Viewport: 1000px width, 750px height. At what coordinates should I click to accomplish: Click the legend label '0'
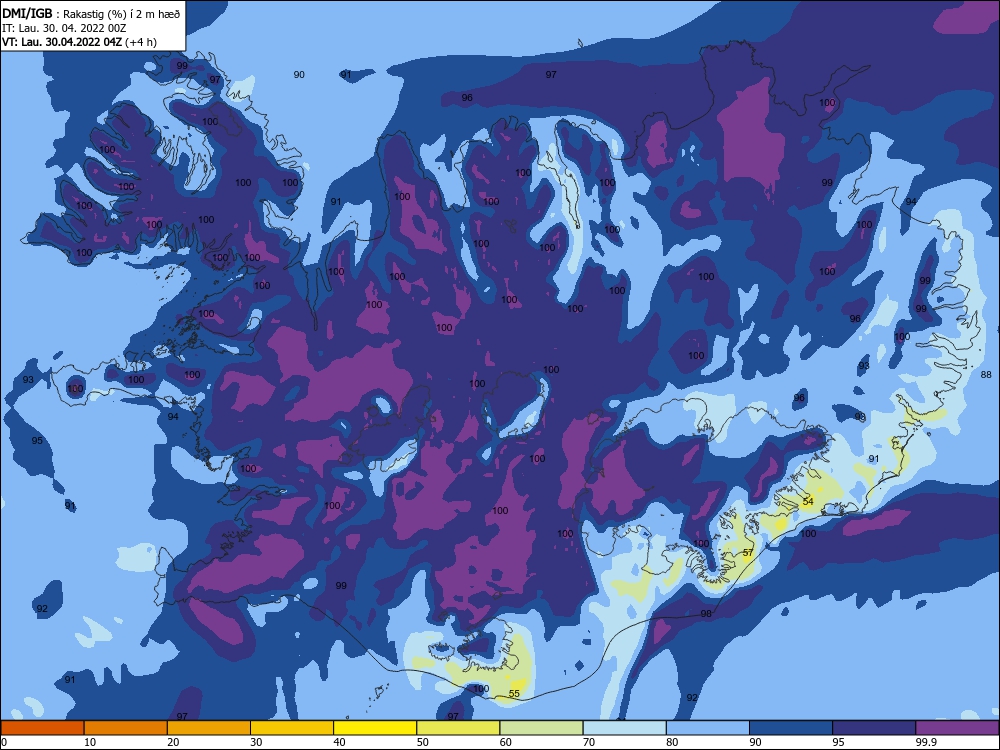click(x=4, y=742)
